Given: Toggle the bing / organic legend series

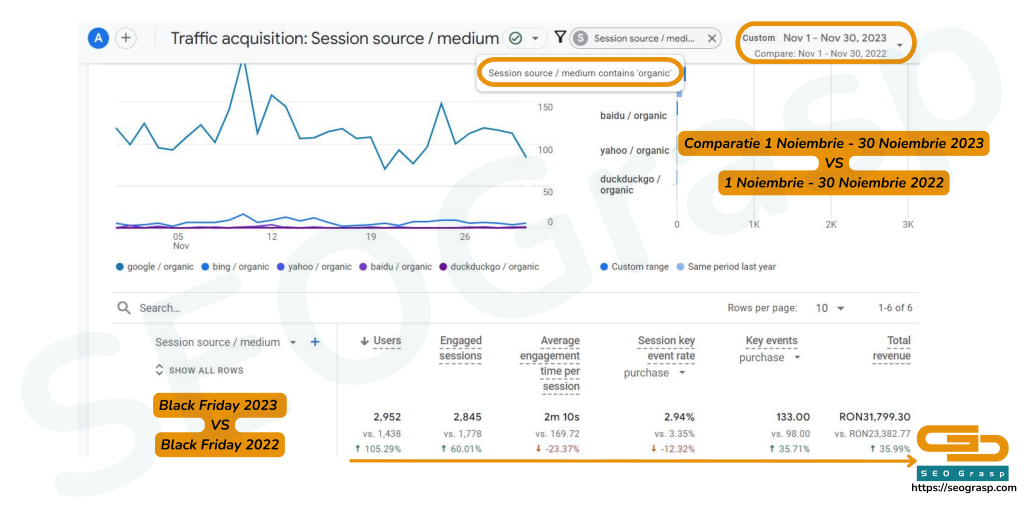Looking at the screenshot, I should tap(235, 267).
